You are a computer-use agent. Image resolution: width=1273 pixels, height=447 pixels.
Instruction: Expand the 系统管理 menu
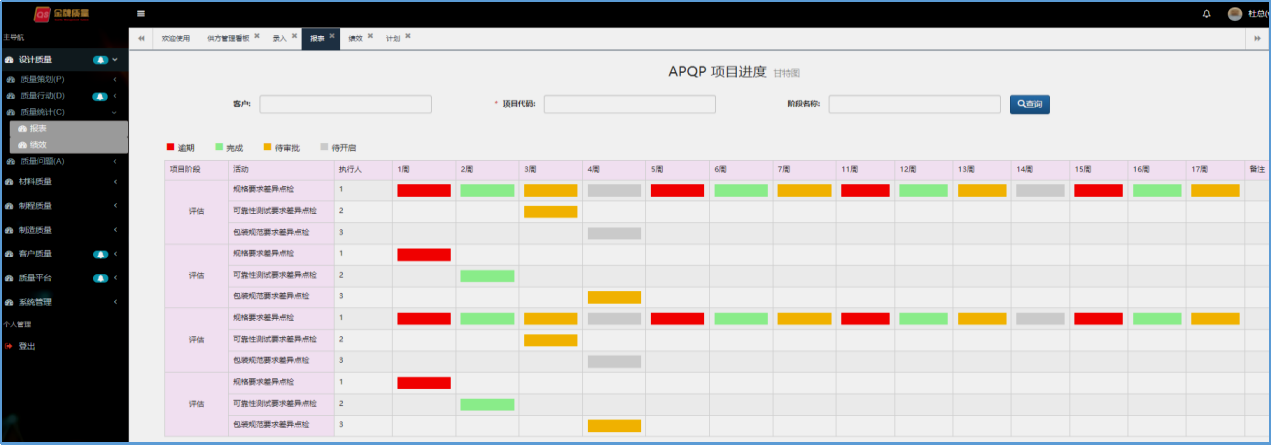[115, 301]
